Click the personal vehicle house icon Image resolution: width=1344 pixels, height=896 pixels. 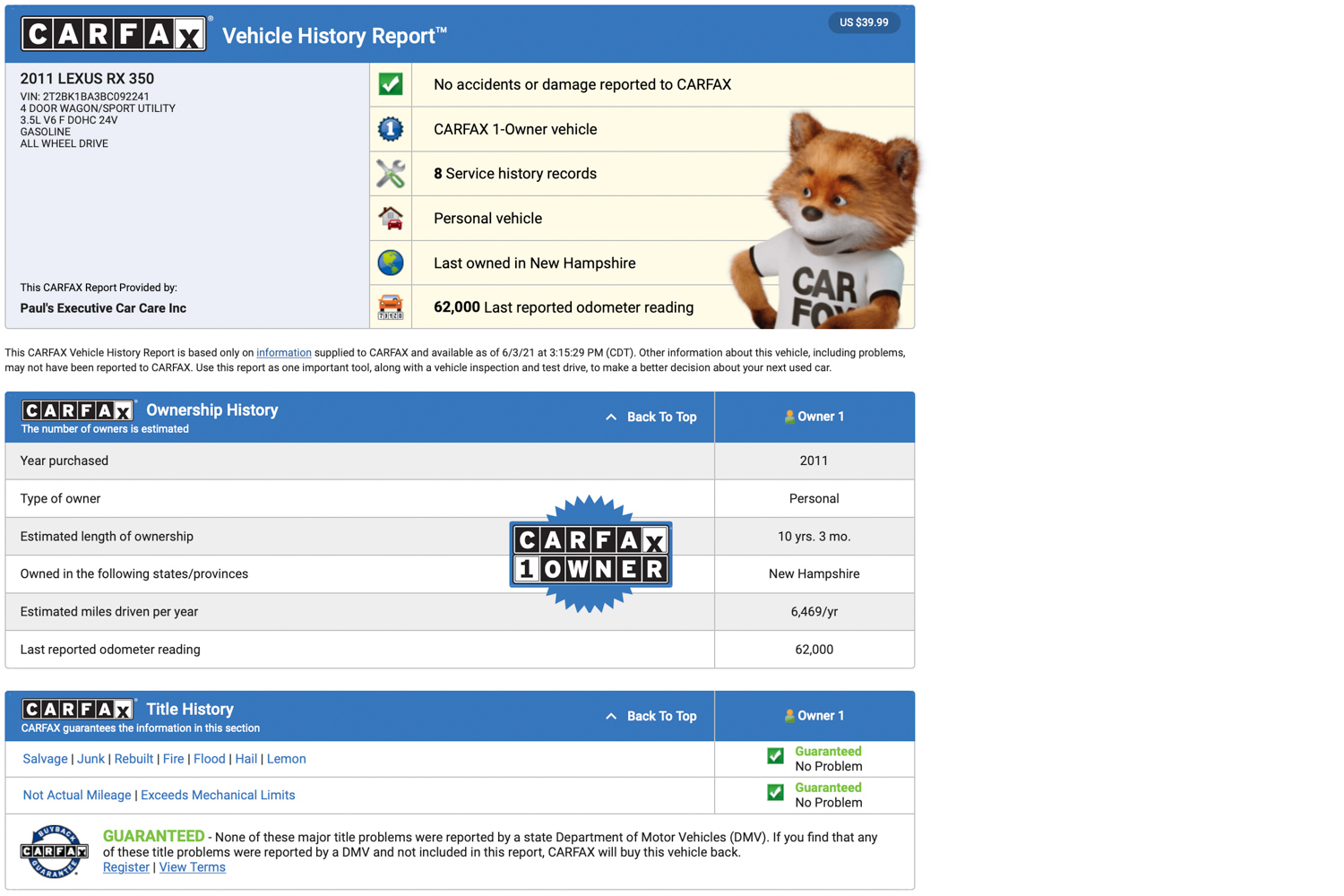(x=391, y=218)
